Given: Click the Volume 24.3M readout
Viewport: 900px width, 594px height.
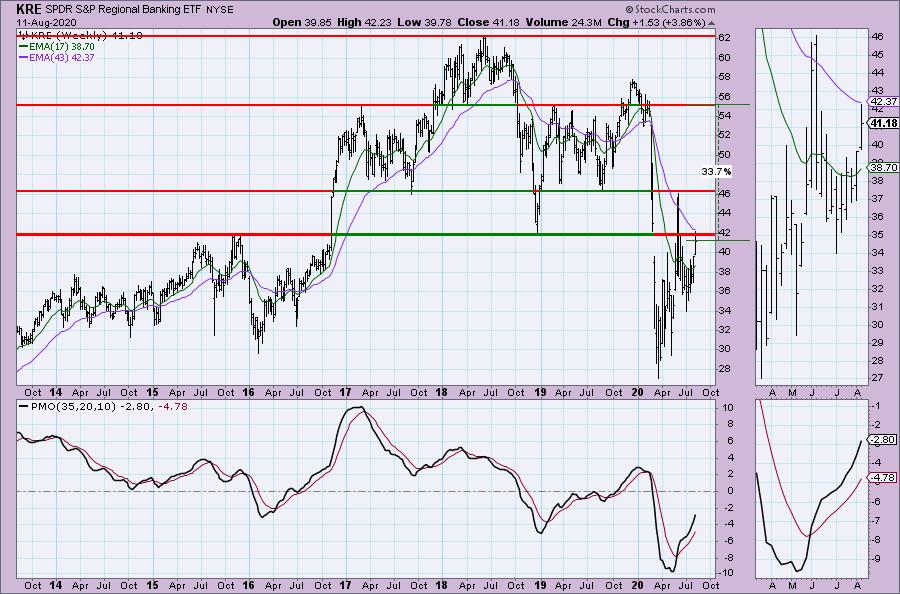Looking at the screenshot, I should pyautogui.click(x=564, y=22).
